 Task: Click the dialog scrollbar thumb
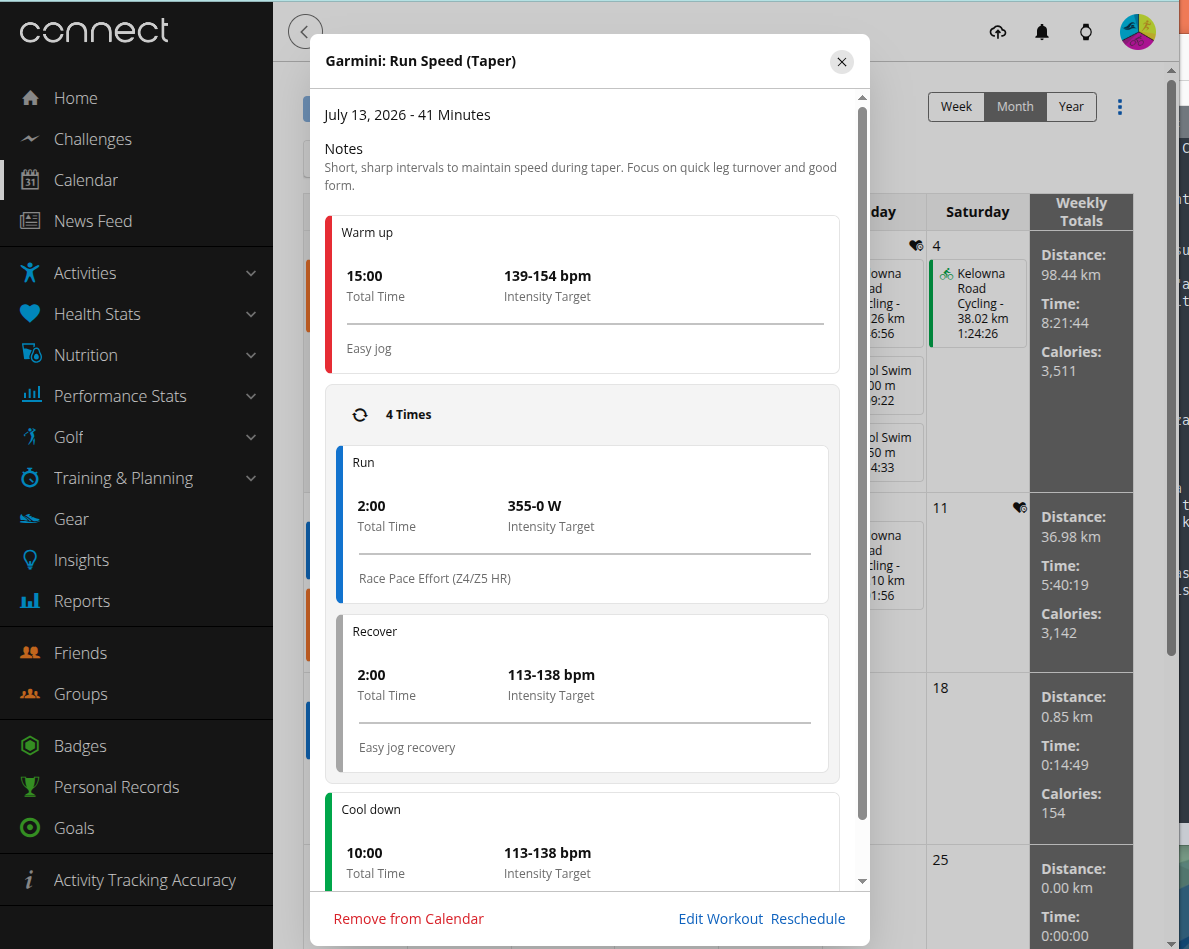862,463
